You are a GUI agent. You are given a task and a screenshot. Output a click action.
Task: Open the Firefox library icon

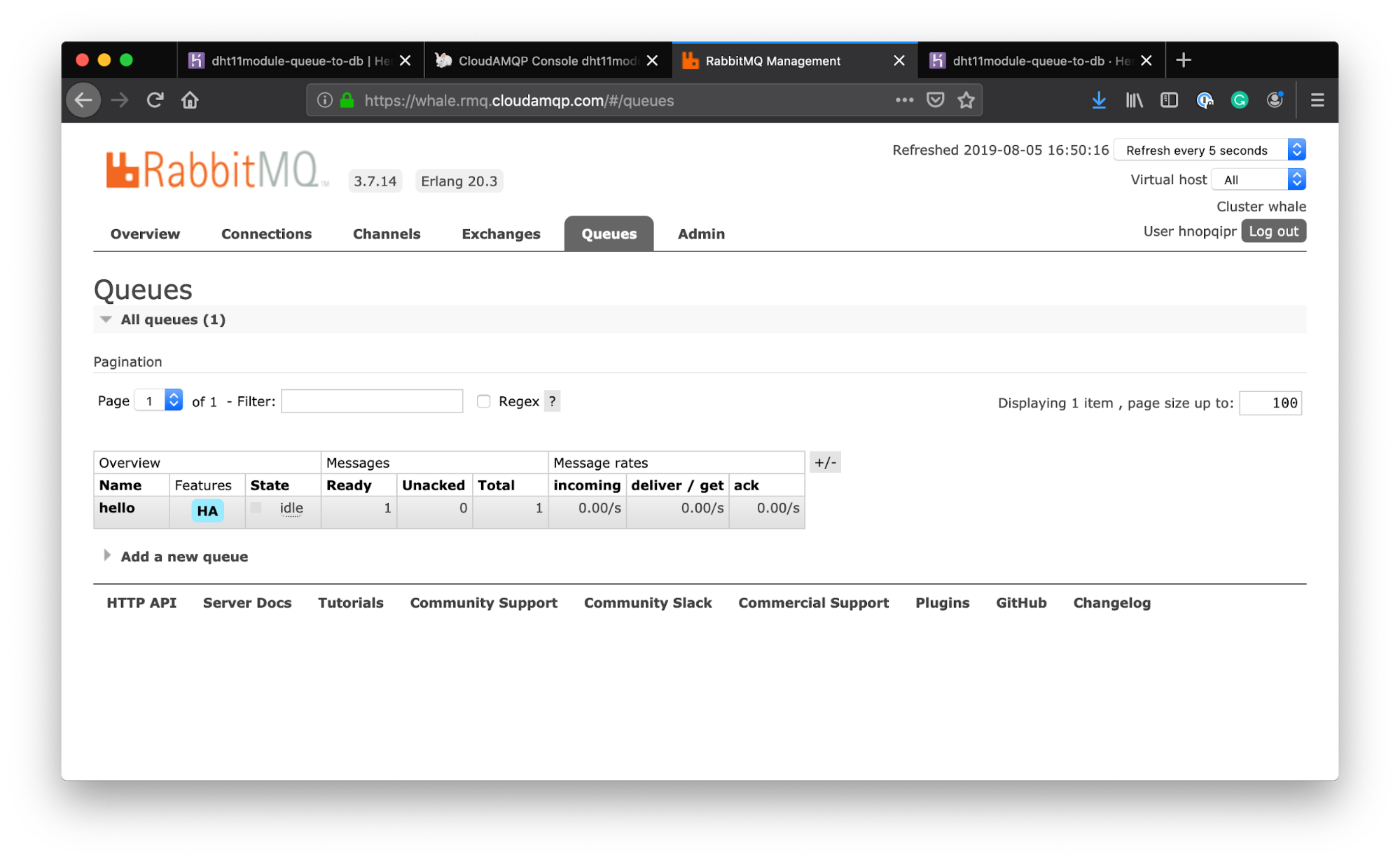(x=1134, y=100)
